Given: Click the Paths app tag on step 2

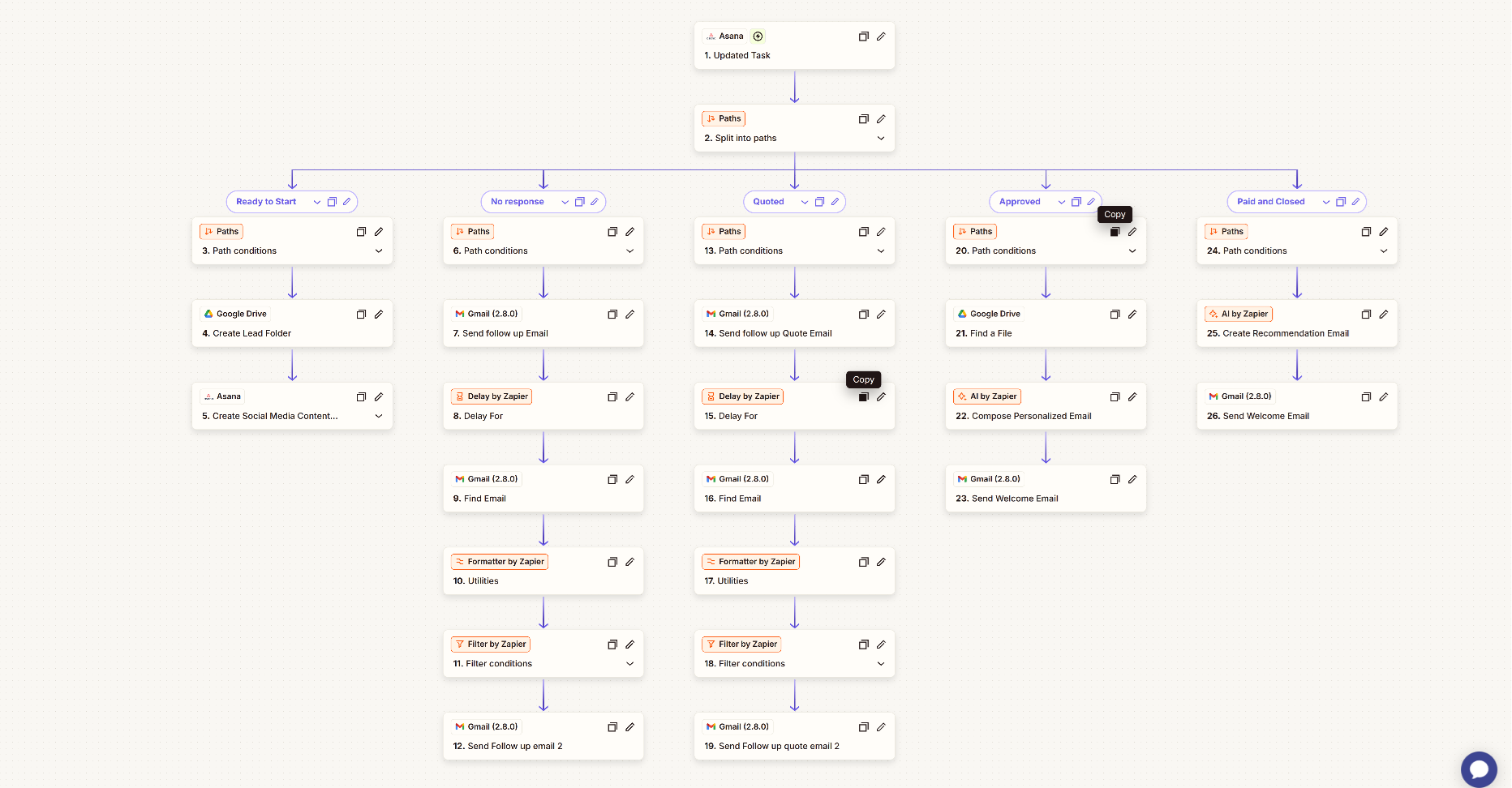Looking at the screenshot, I should (724, 119).
